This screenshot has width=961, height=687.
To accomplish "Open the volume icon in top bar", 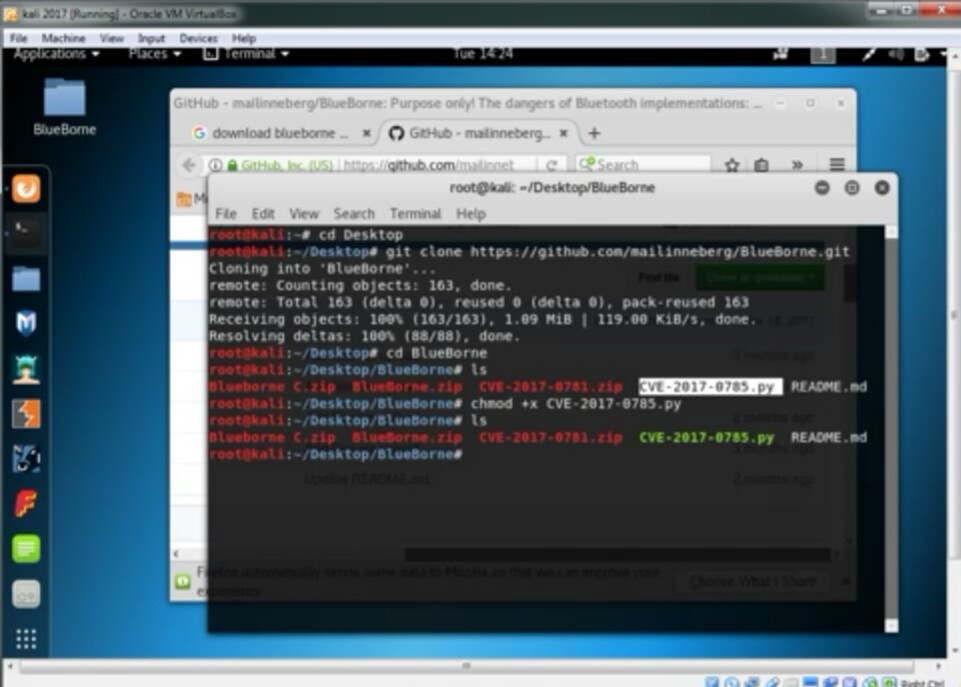I will [895, 55].
